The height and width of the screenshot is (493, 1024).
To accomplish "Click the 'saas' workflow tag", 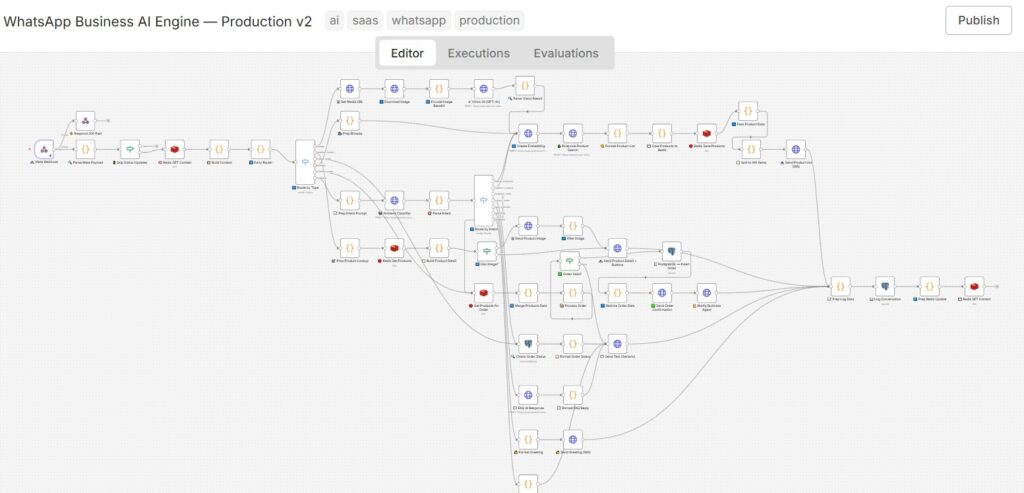I will [x=365, y=20].
